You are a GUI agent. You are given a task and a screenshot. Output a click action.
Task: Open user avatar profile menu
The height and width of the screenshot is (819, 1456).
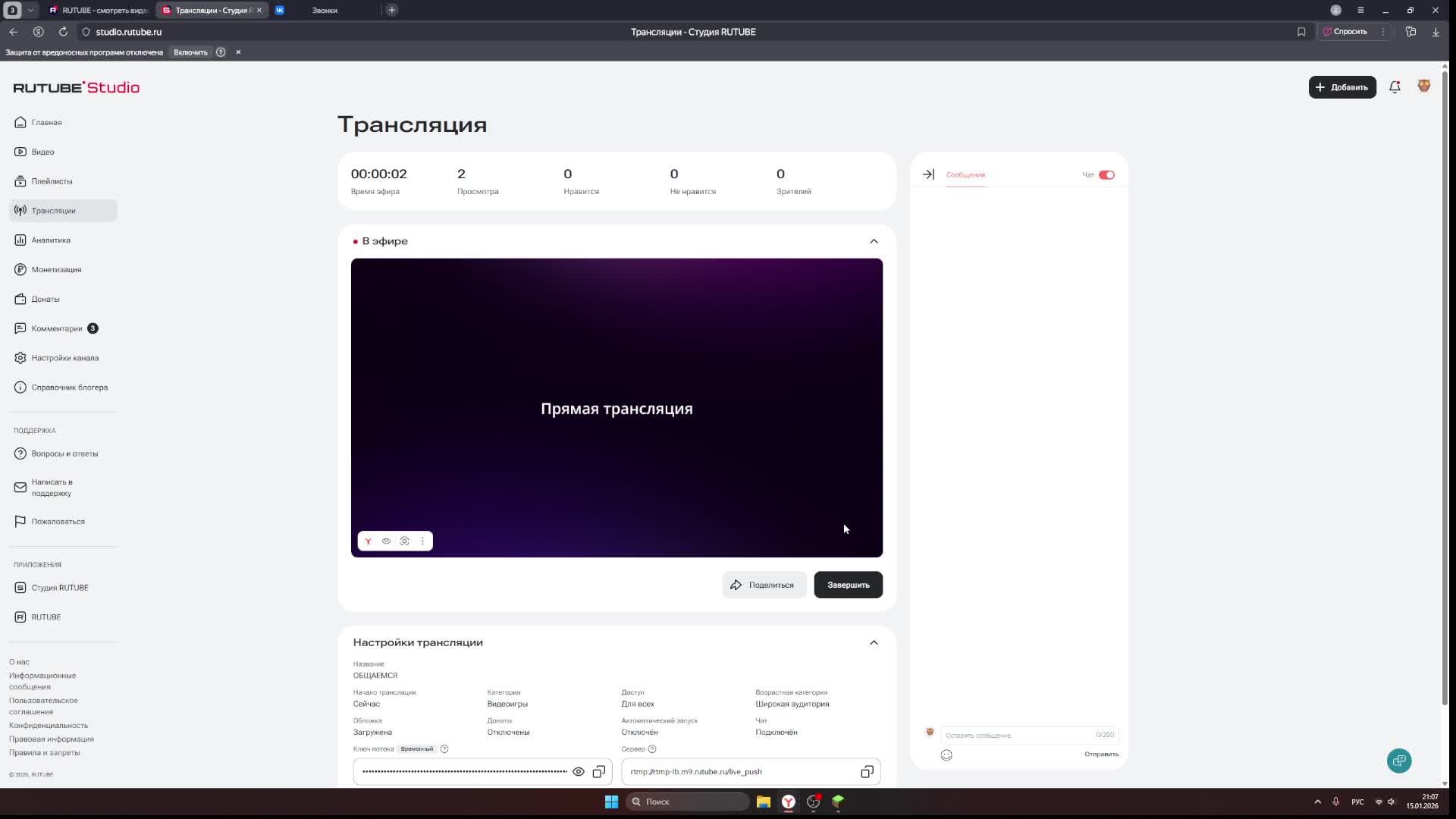1423,86
